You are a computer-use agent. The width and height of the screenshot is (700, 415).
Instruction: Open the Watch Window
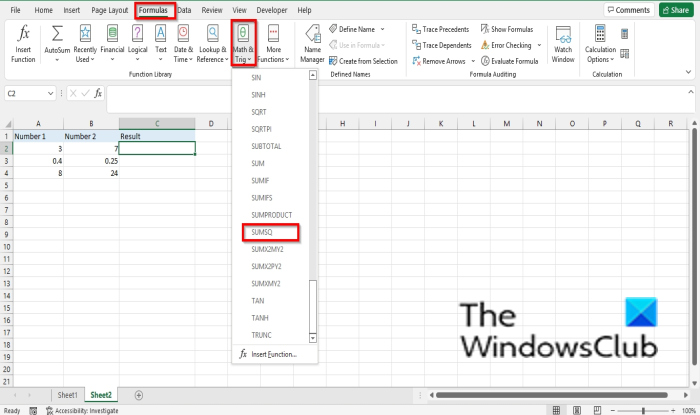[563, 44]
